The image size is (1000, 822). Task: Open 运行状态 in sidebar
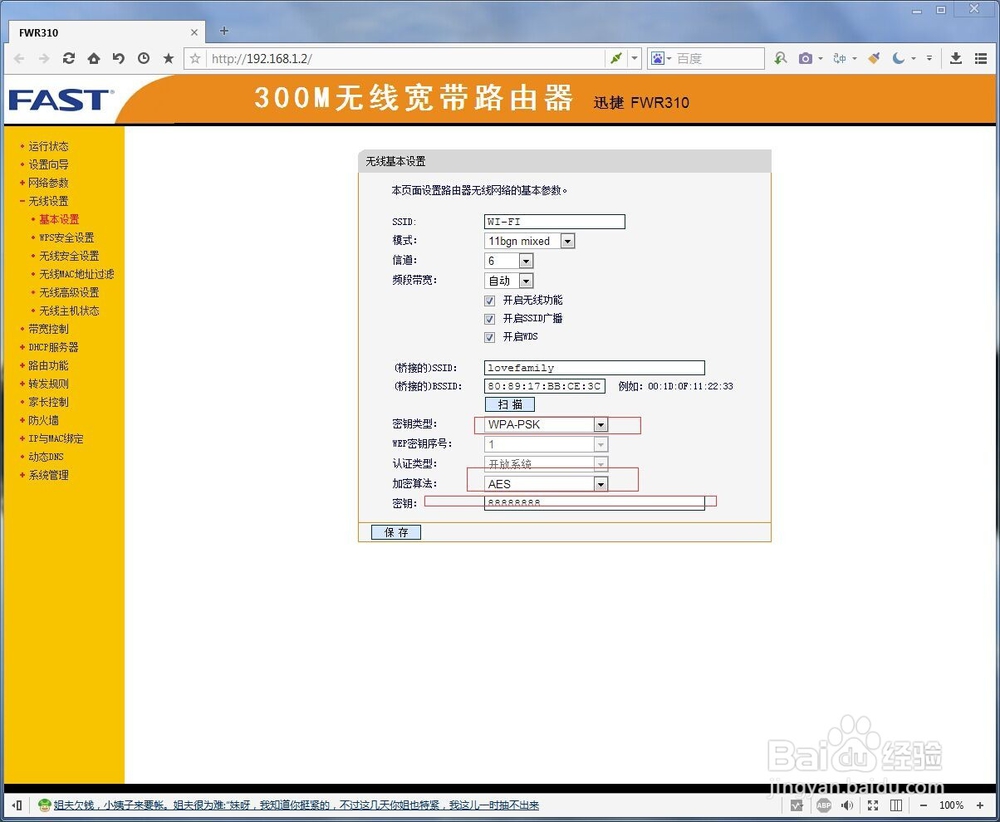click(48, 146)
